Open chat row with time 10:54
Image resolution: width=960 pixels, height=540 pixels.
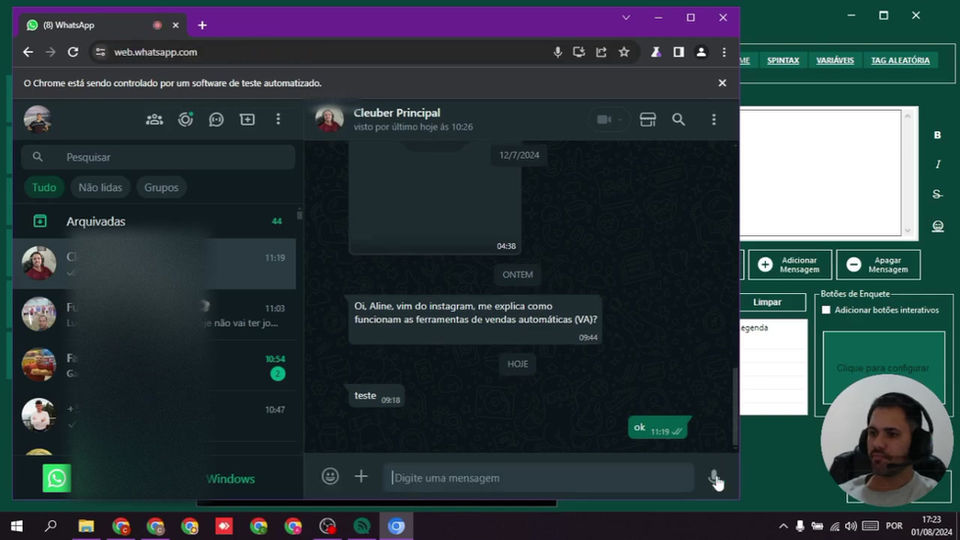[x=154, y=365]
